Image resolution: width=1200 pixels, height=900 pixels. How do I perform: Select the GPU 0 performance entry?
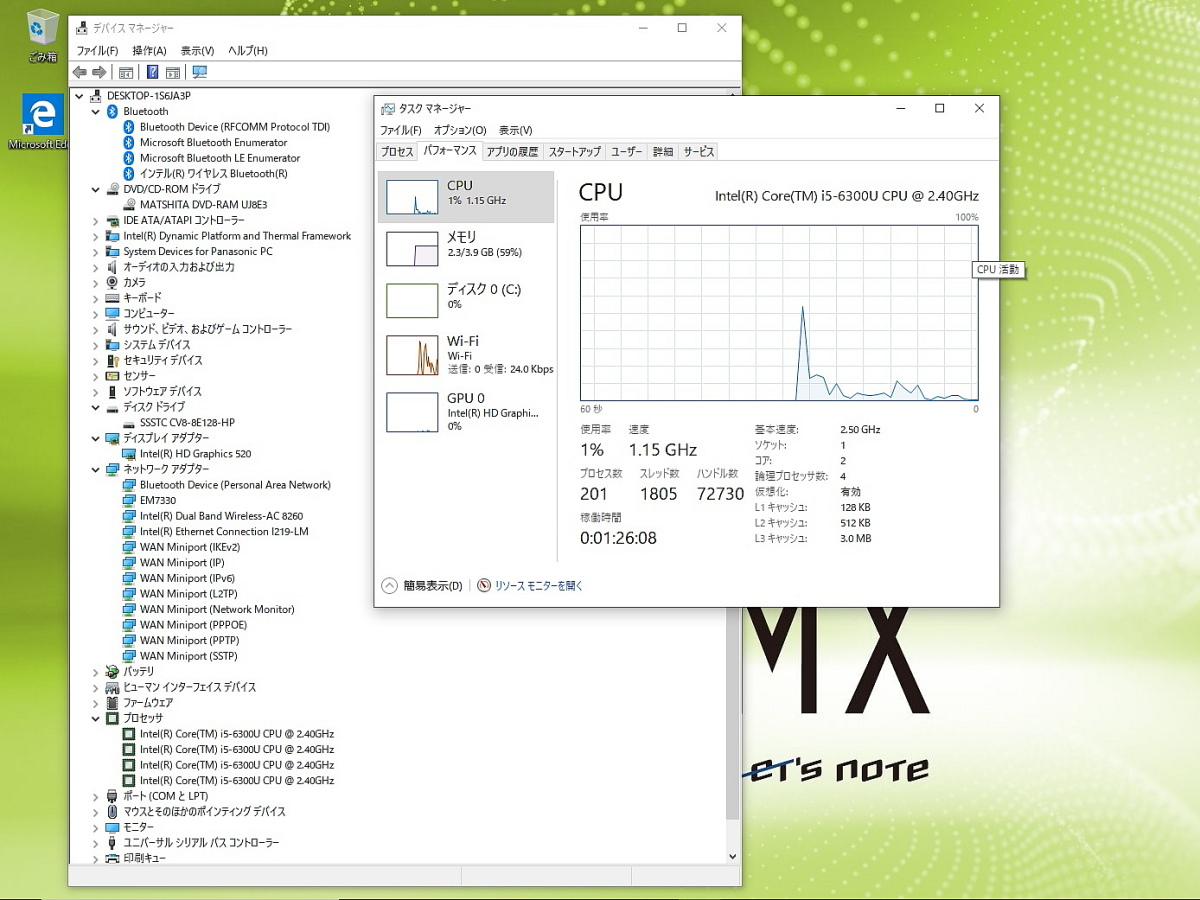466,411
